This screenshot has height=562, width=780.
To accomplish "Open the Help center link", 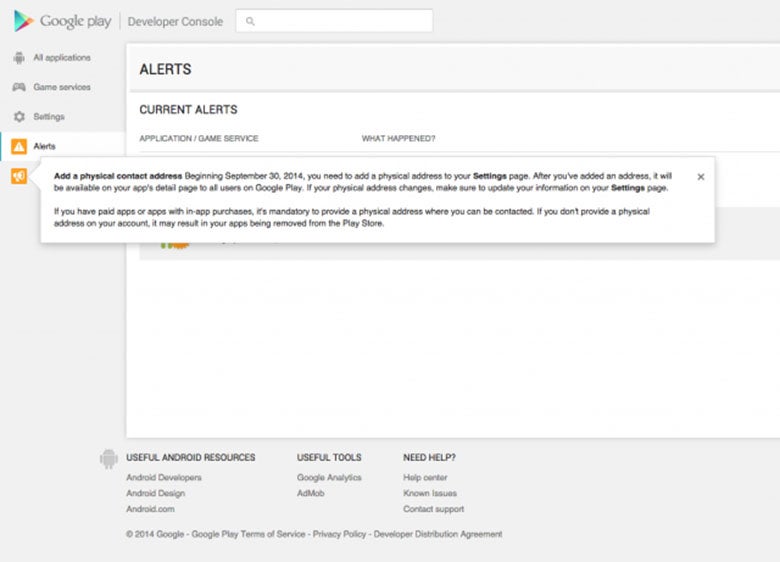I will pos(425,478).
